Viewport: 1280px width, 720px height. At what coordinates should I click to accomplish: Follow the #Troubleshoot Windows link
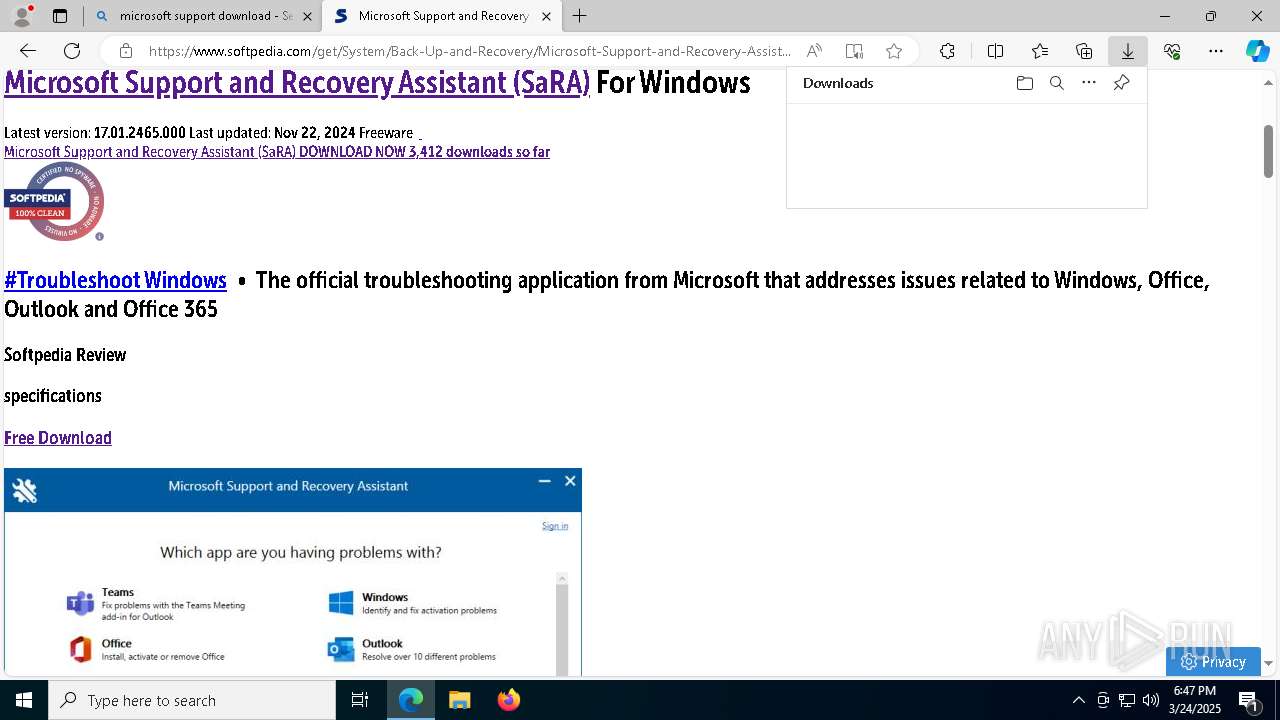tap(115, 280)
